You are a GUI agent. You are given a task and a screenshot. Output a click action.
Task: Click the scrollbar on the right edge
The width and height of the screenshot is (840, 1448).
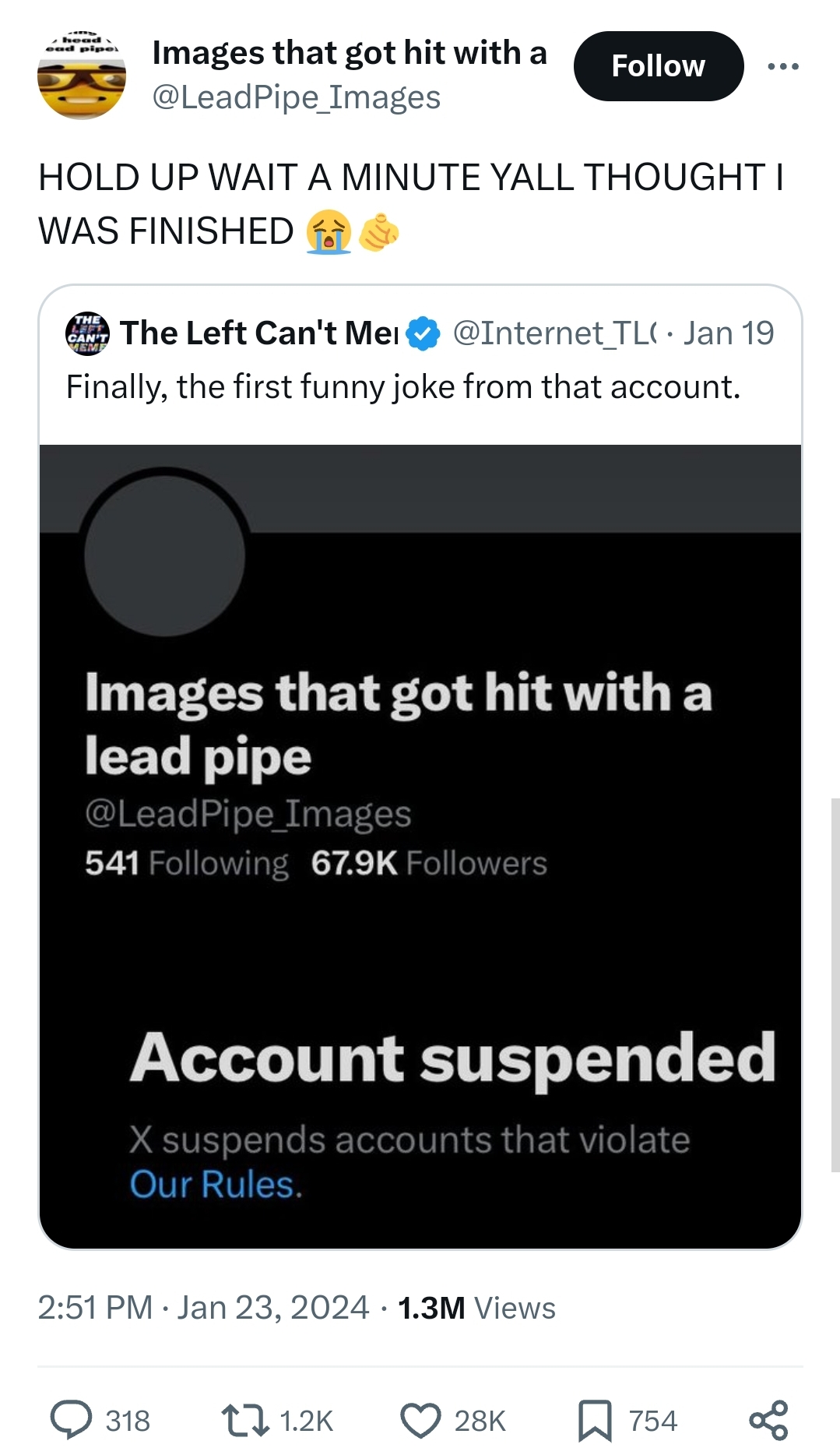point(835,985)
